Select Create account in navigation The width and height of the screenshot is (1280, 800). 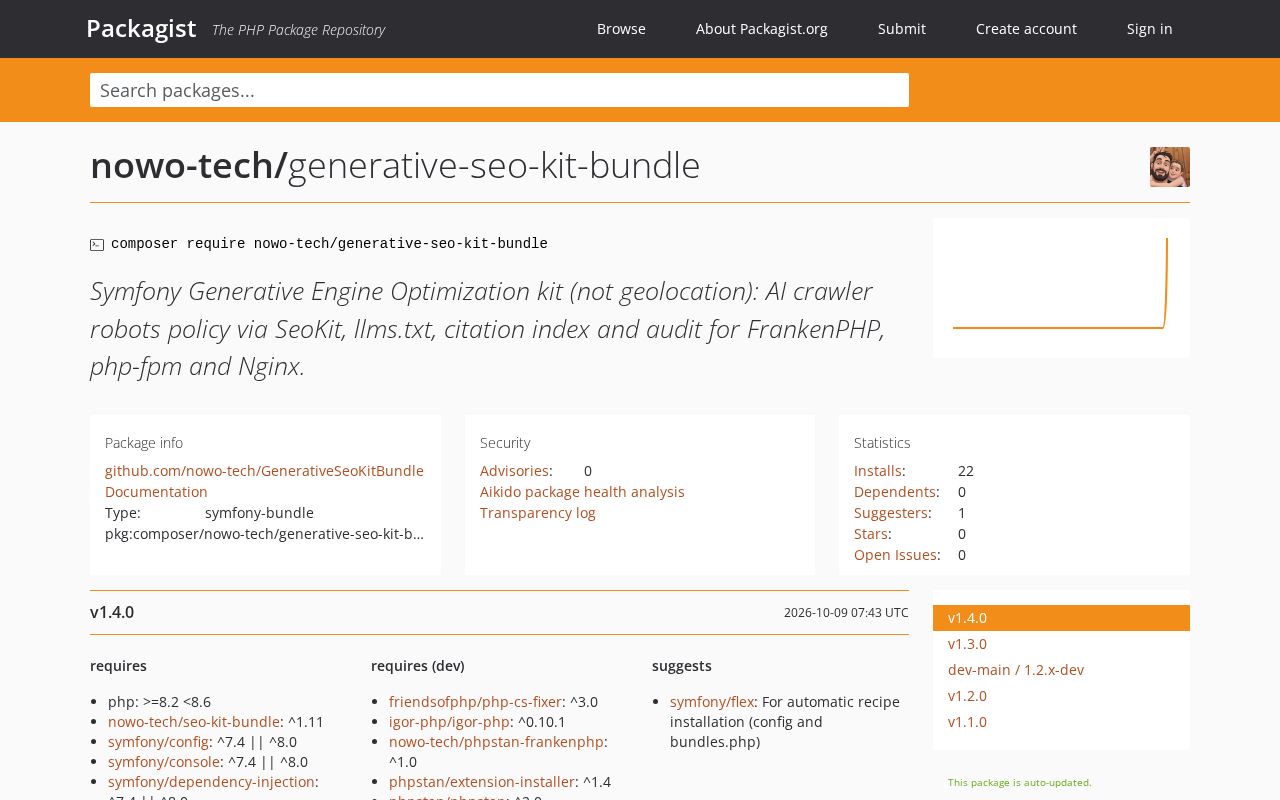click(x=1026, y=29)
